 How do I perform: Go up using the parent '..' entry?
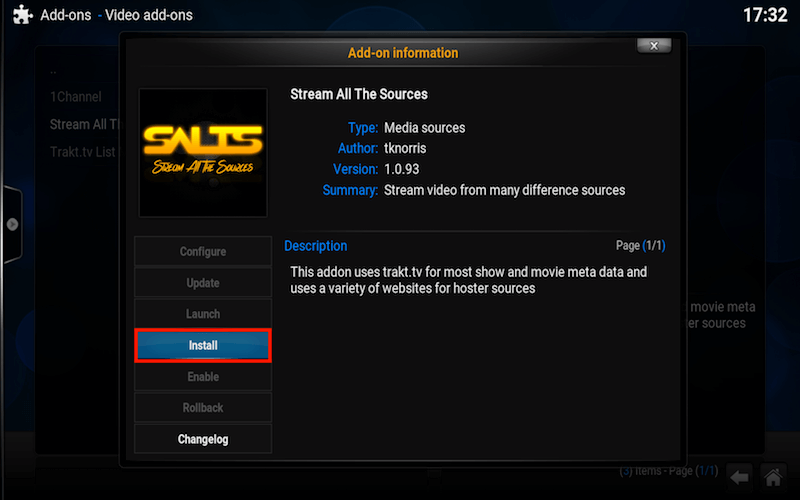(x=54, y=72)
